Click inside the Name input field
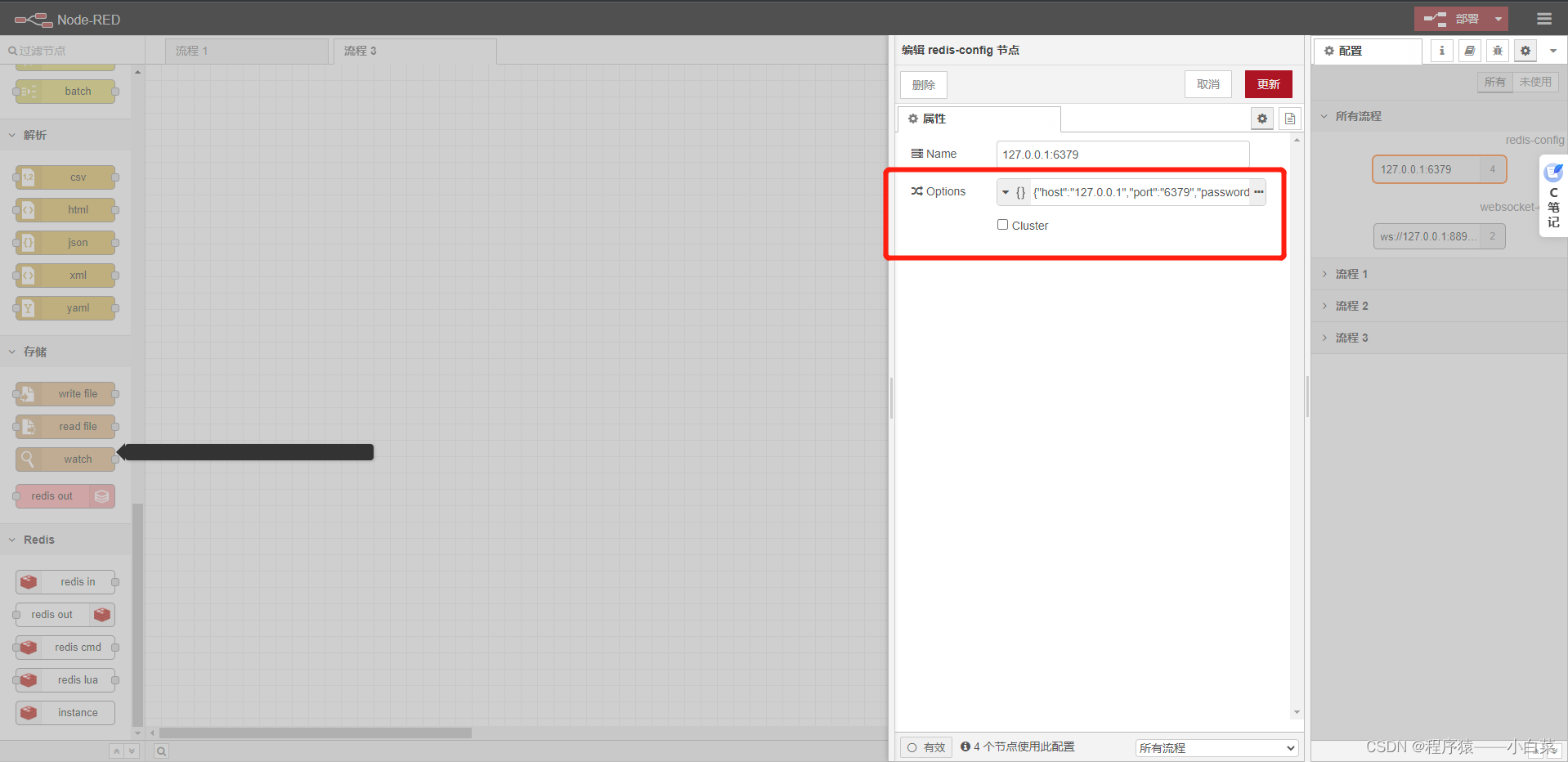 [1122, 154]
